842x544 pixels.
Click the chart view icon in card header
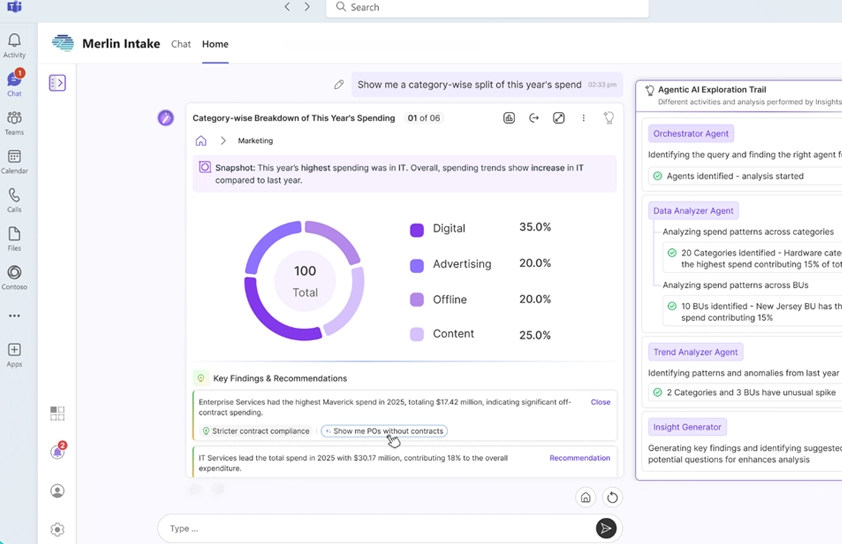click(509, 118)
